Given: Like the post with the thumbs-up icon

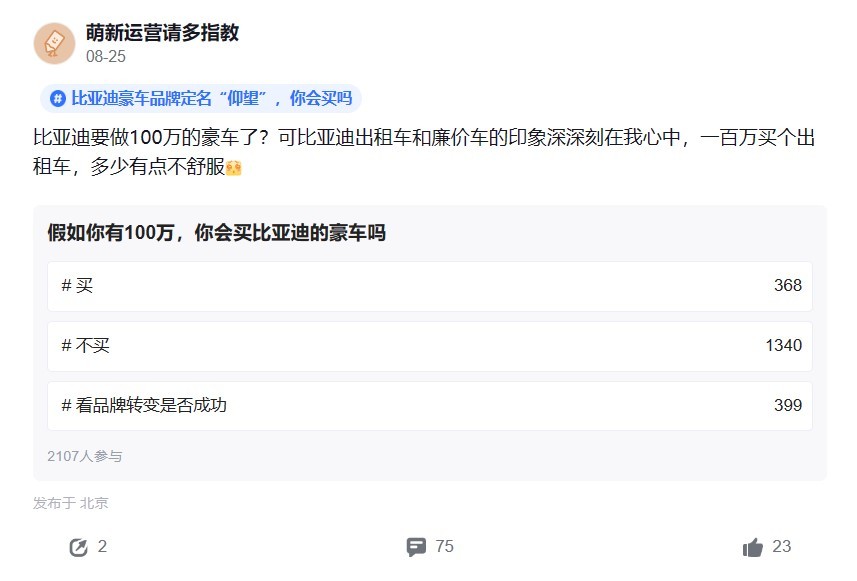Looking at the screenshot, I should pos(753,547).
